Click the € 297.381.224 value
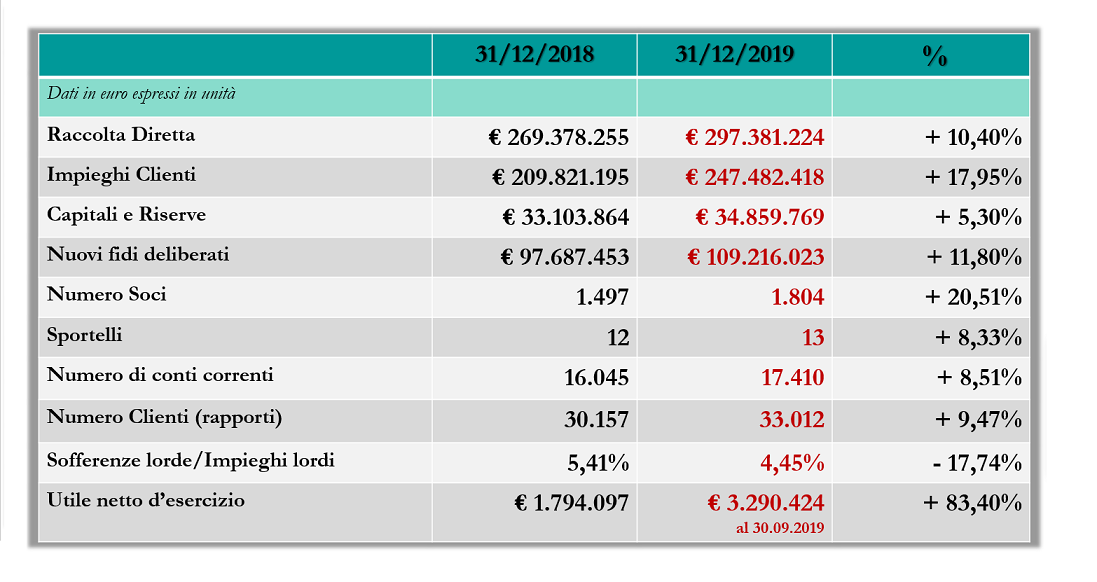This screenshot has width=1097, height=582. [755, 137]
